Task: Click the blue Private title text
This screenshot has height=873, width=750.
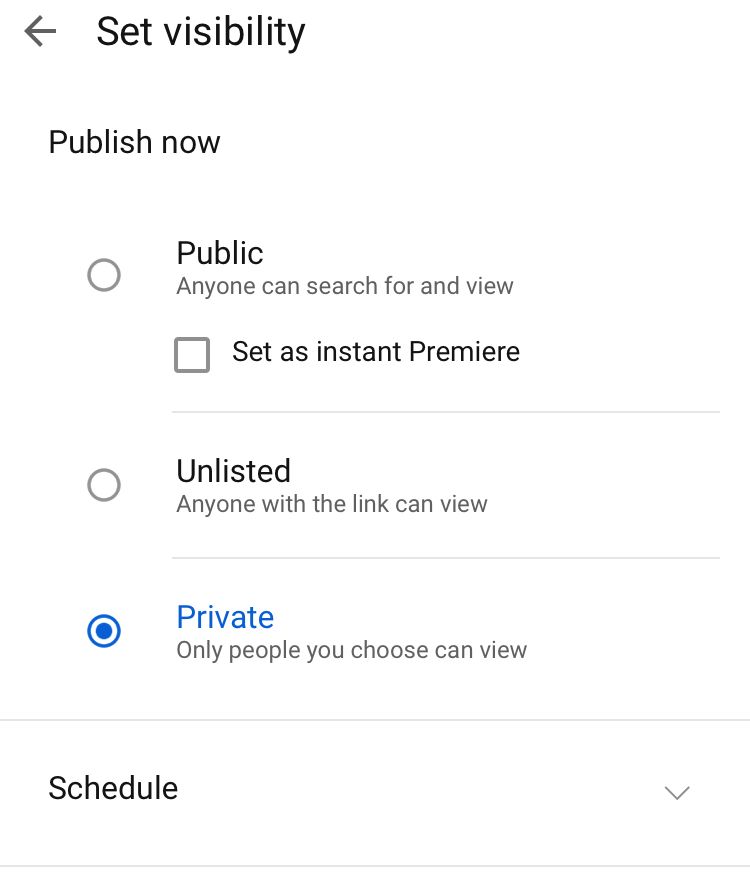Action: (225, 617)
